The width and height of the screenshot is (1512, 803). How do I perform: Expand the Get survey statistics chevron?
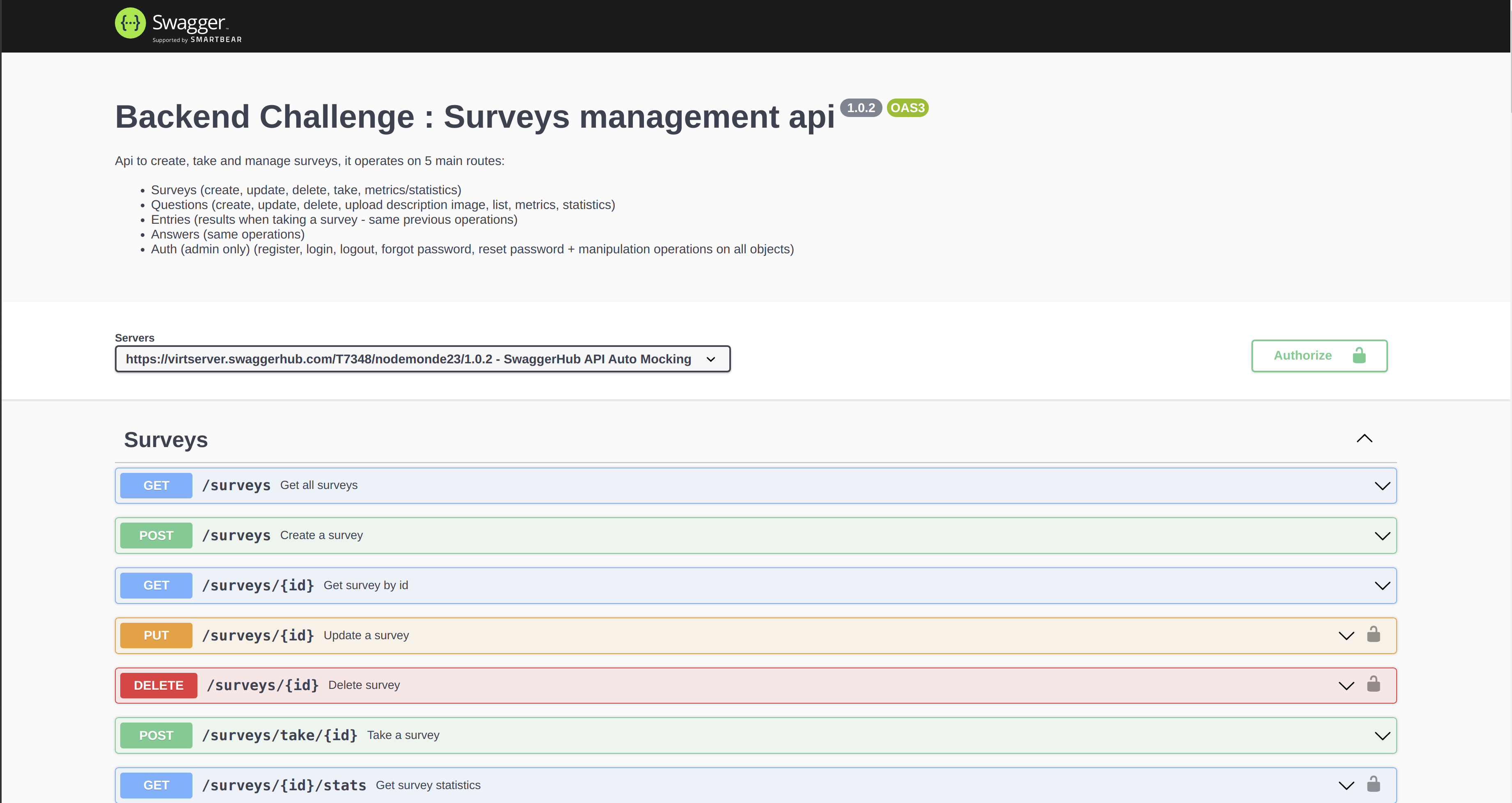pos(1346,785)
